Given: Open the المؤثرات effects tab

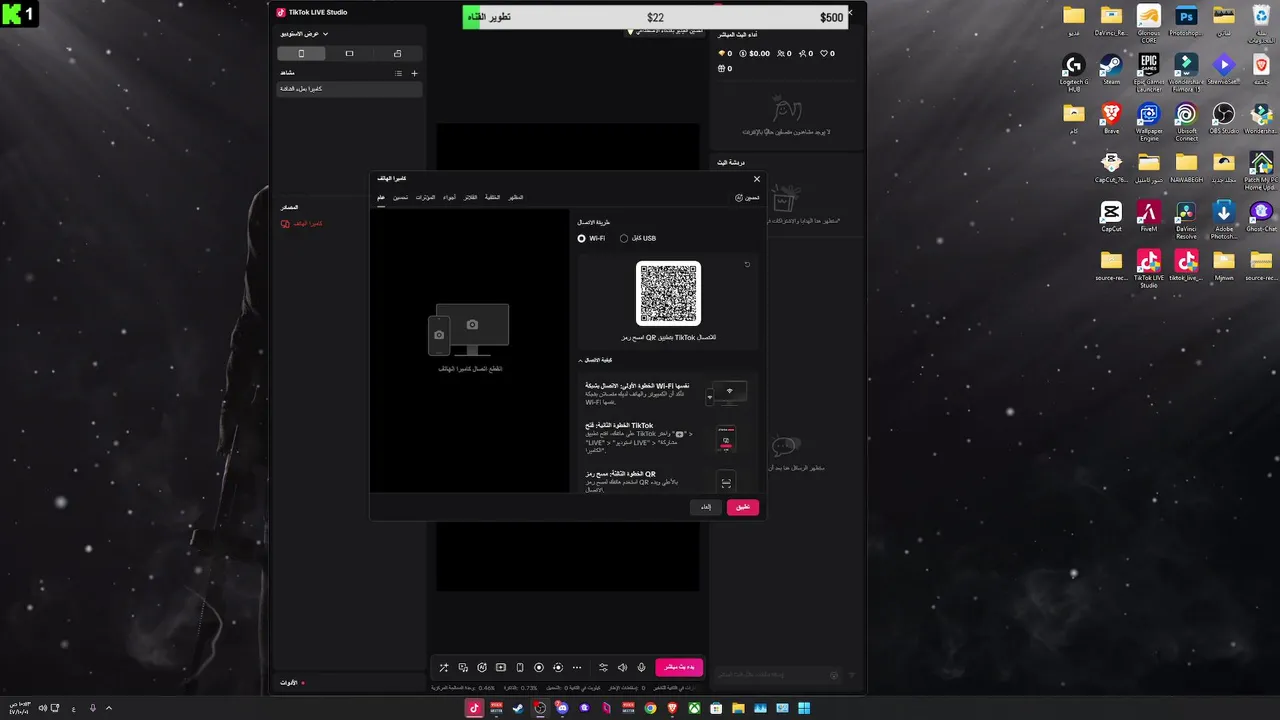Looking at the screenshot, I should (x=425, y=197).
